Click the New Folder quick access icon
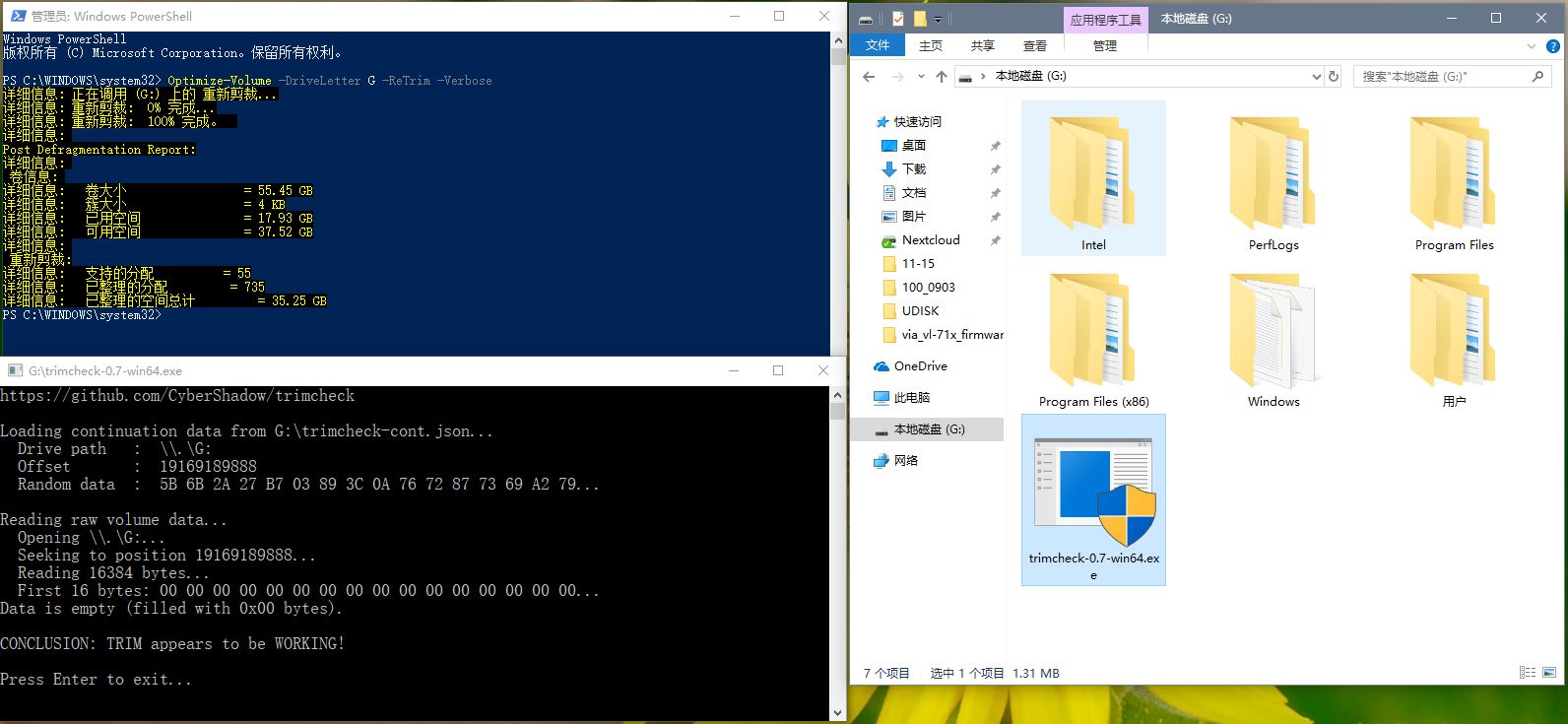 [919, 19]
